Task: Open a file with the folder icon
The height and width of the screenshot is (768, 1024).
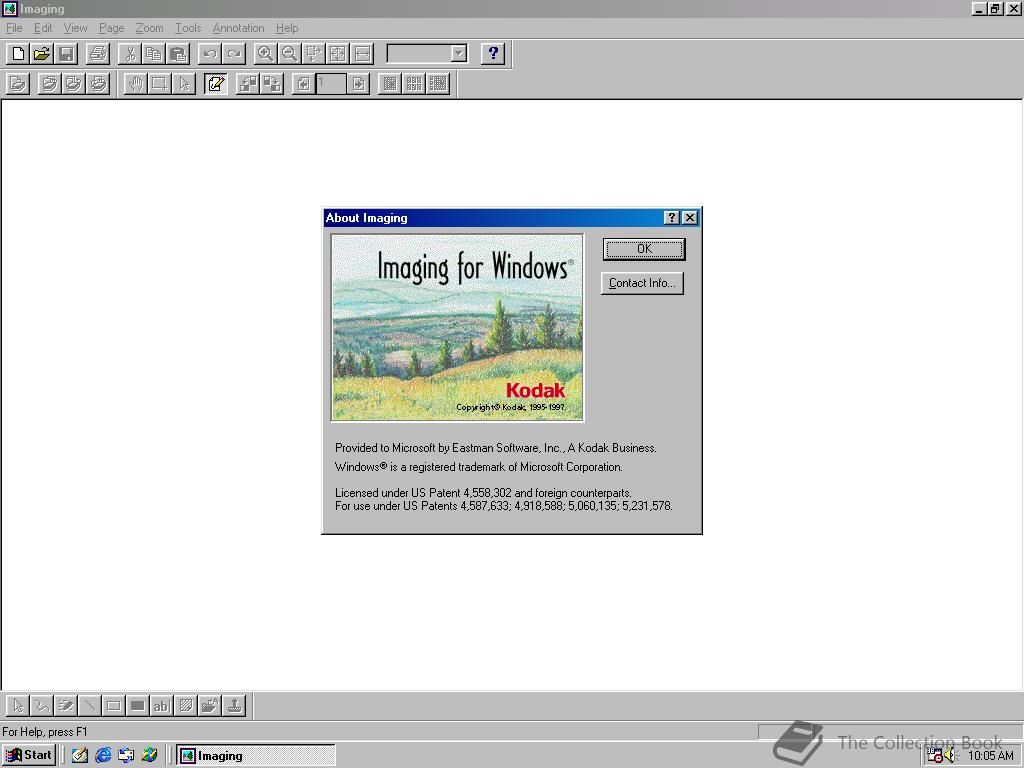Action: (42, 54)
